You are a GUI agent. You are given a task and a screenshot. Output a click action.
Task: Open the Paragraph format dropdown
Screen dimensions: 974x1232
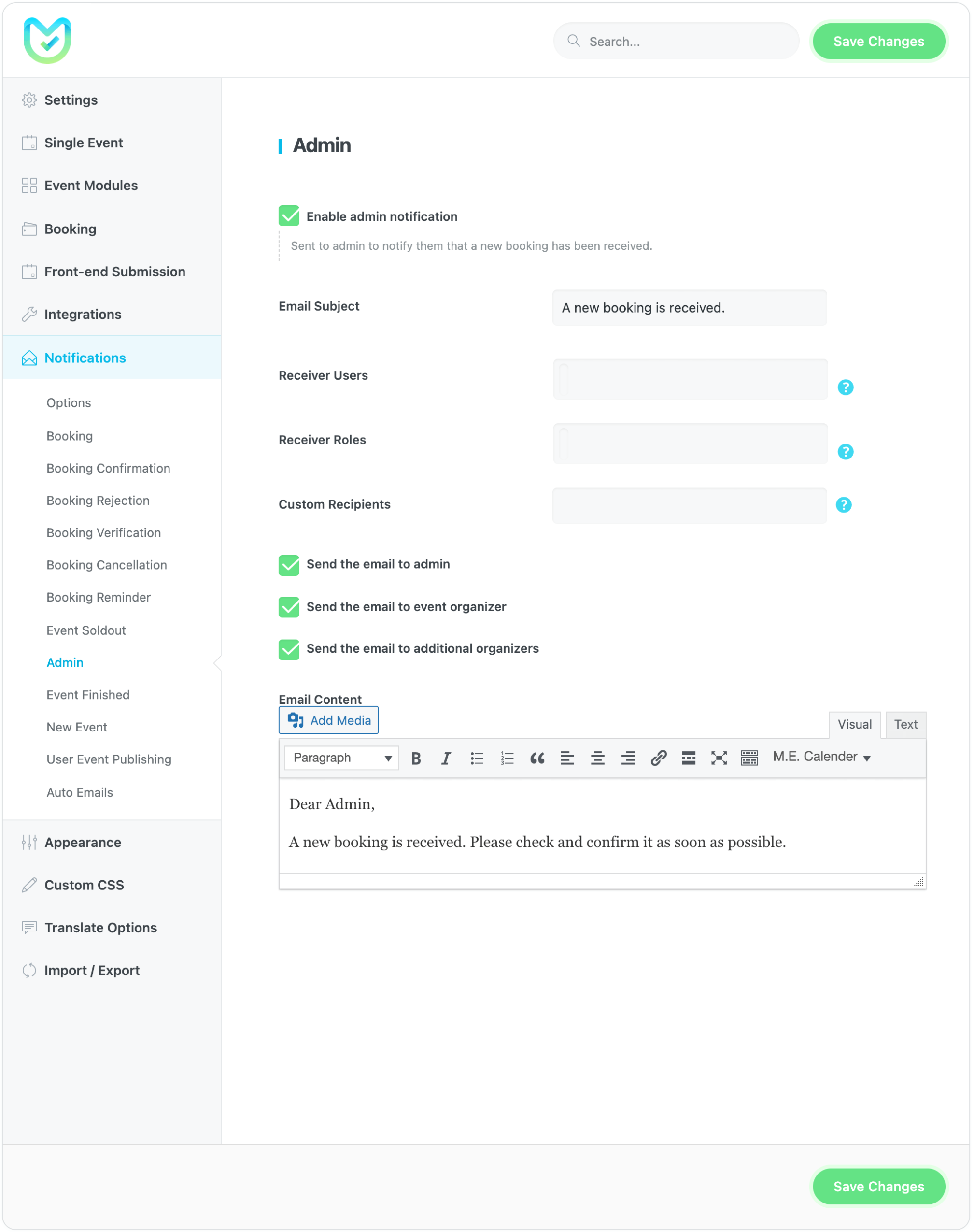(x=341, y=758)
